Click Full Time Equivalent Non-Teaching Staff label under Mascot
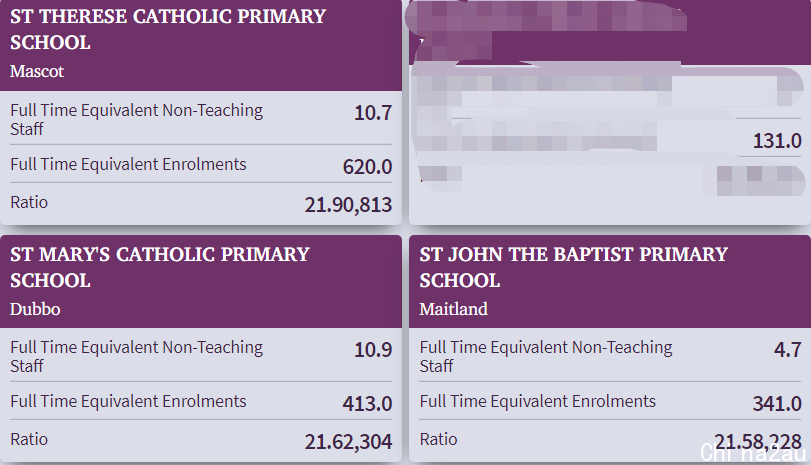Image resolution: width=811 pixels, height=465 pixels. [x=137, y=119]
